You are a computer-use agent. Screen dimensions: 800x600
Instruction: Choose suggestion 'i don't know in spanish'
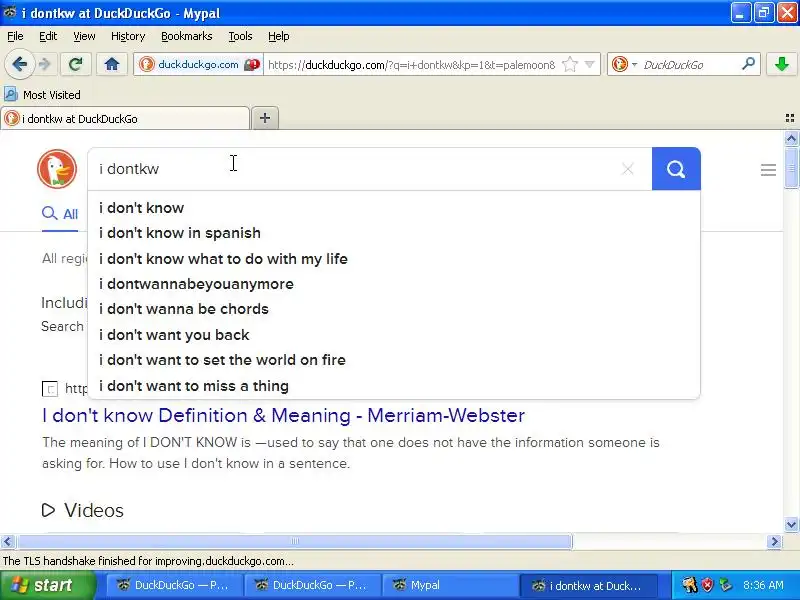tap(394, 233)
